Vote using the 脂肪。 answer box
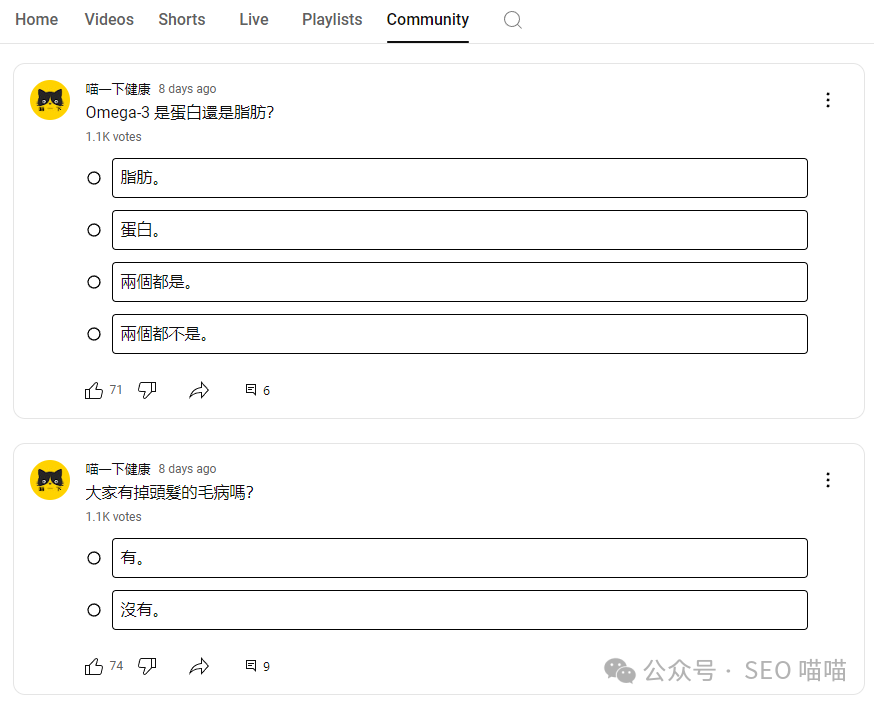 click(460, 178)
